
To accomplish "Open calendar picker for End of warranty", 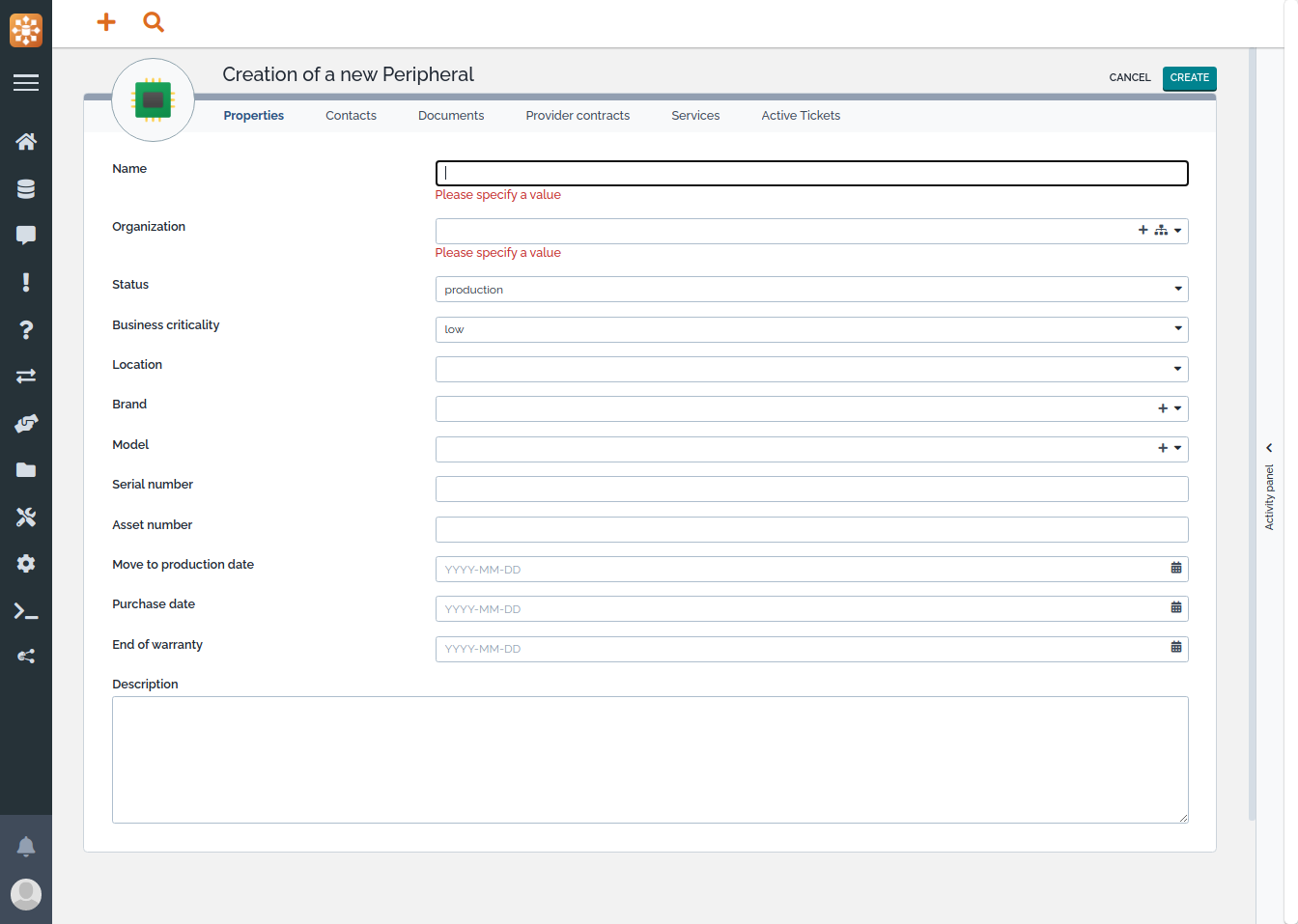I will click(x=1175, y=648).
